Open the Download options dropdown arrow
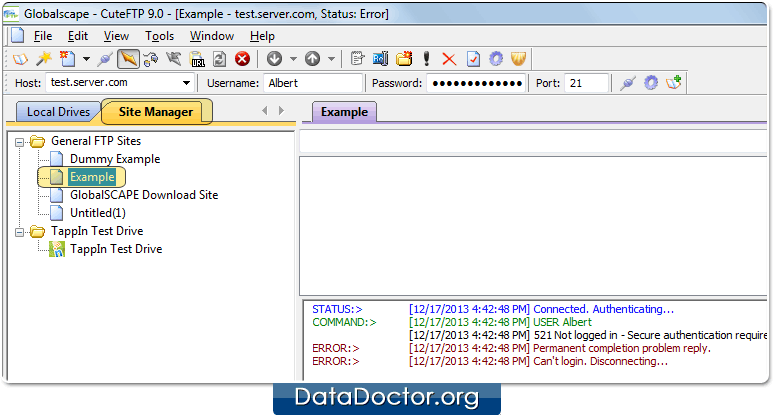The image size is (773, 415). point(293,59)
